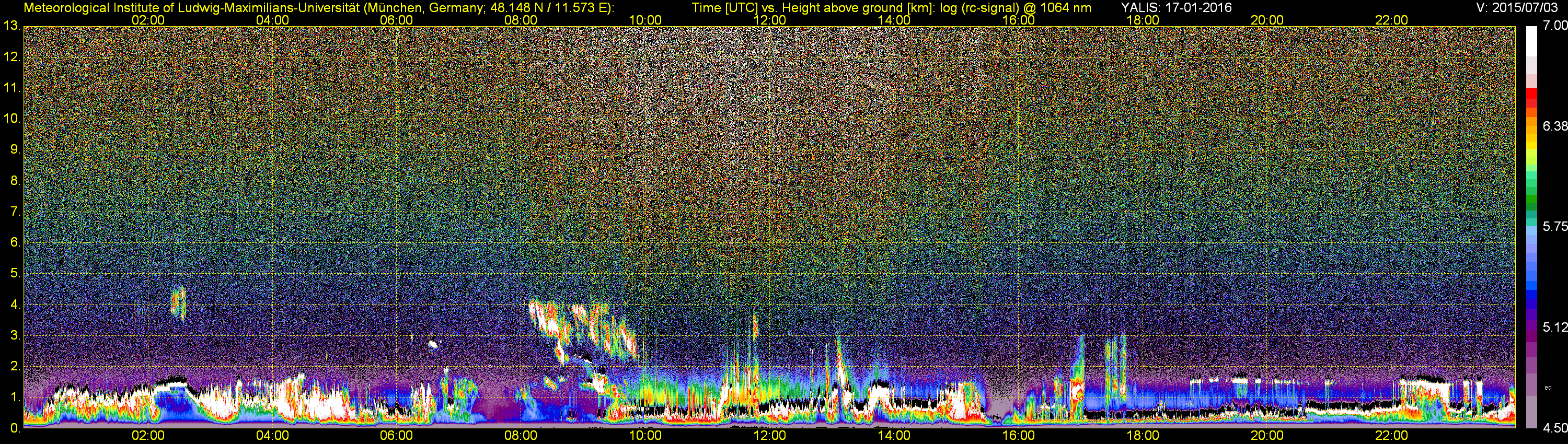Screen dimensions: 1568x444
Task: Click the 5.12 colorbar scale value
Action: pyautogui.click(x=1554, y=327)
